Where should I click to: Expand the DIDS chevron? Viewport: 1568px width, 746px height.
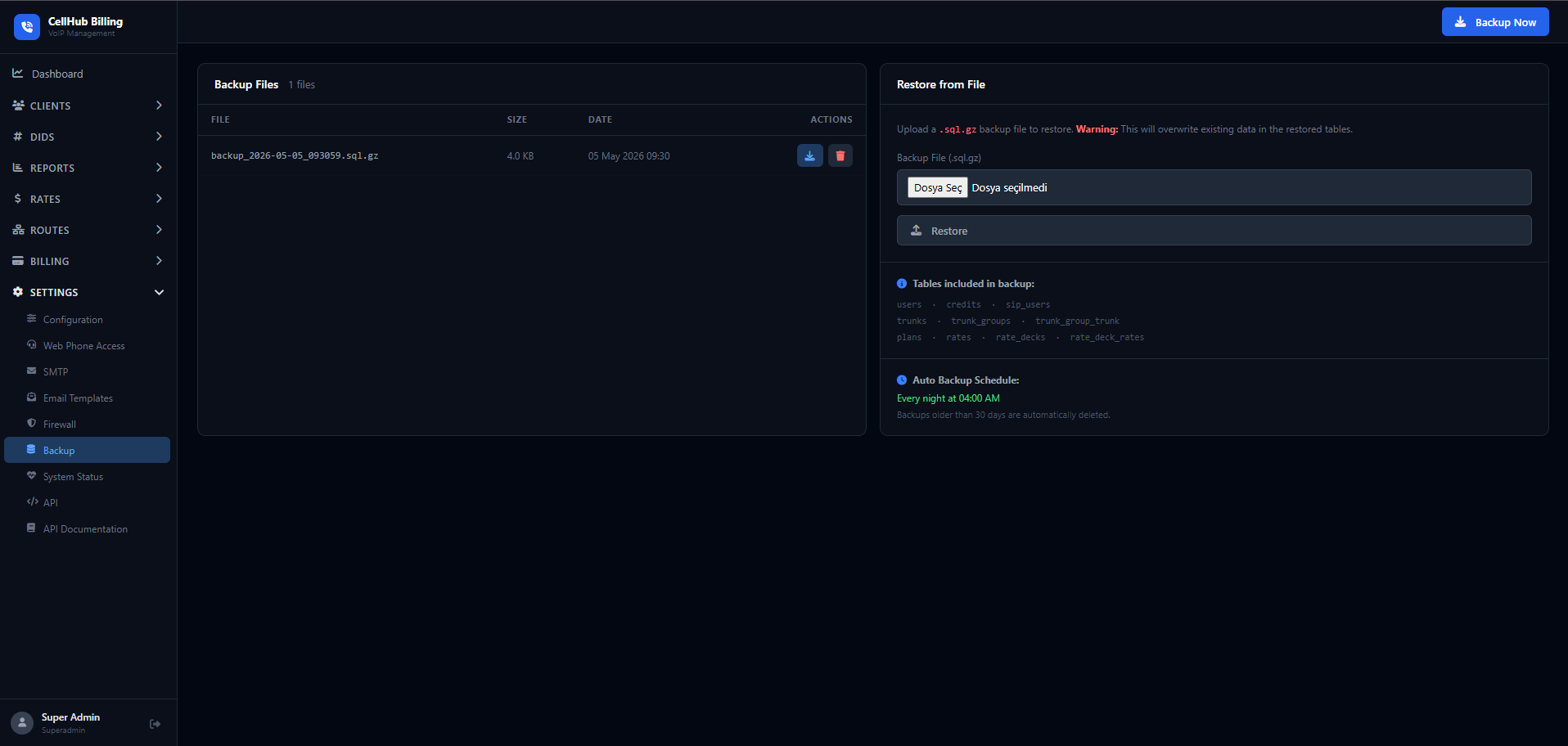(159, 137)
